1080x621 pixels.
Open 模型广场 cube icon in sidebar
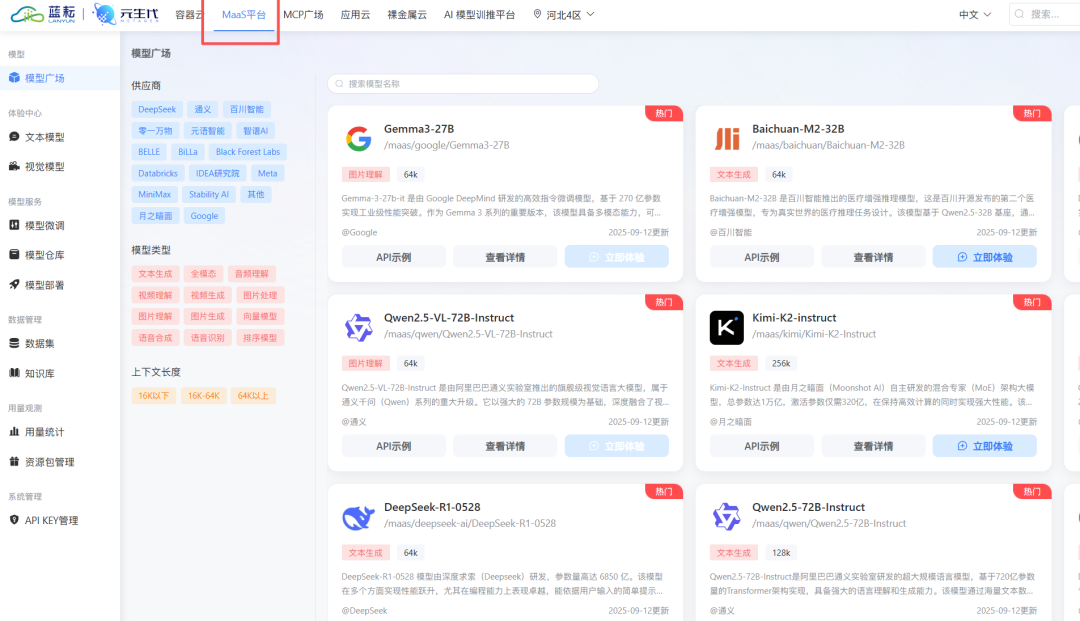tap(14, 78)
